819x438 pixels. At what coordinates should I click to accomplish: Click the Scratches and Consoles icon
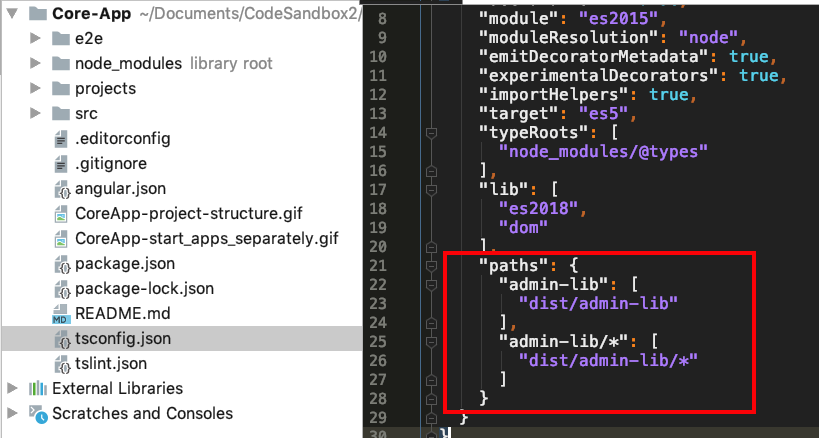tap(38, 413)
